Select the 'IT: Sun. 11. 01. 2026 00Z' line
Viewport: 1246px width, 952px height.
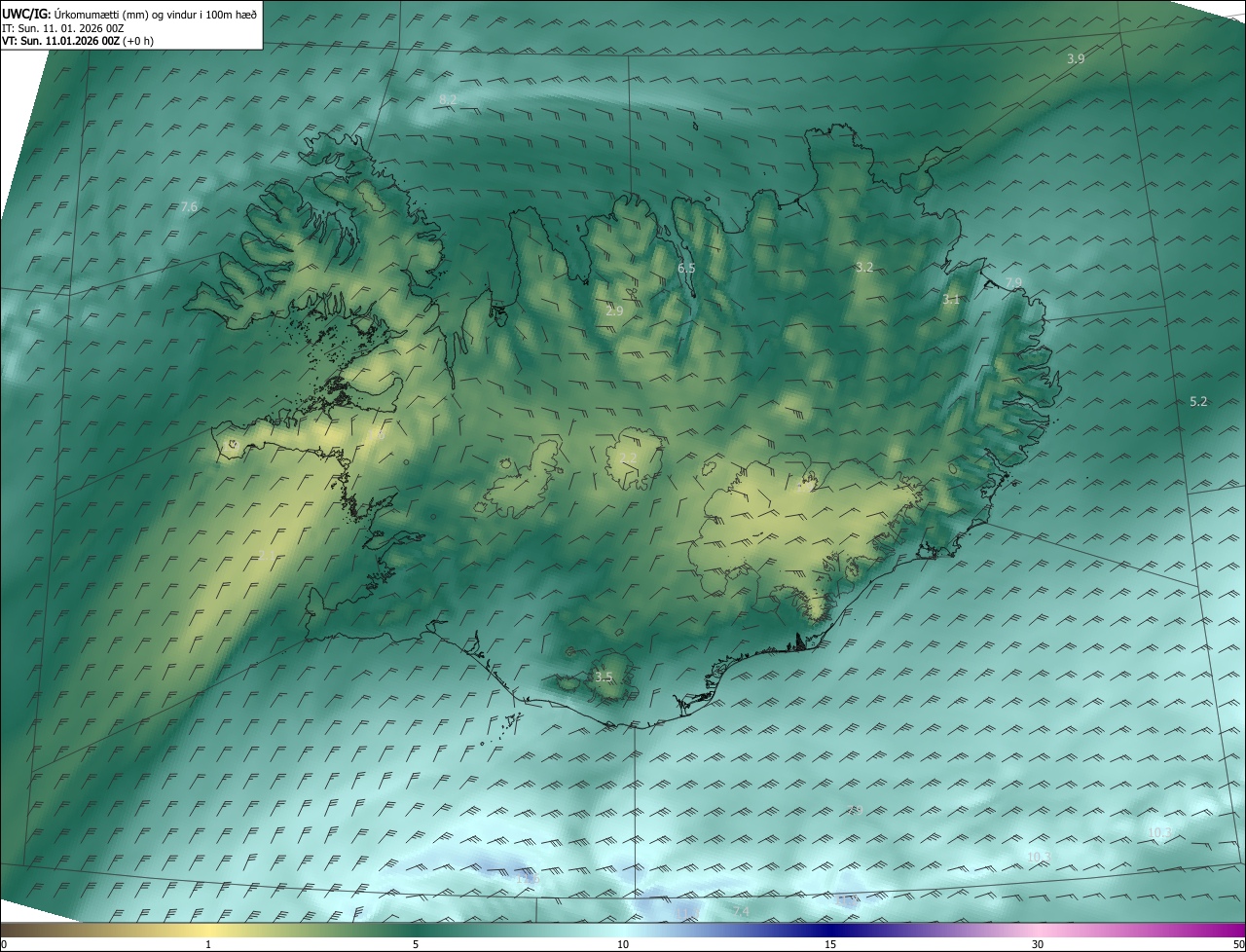point(63,28)
